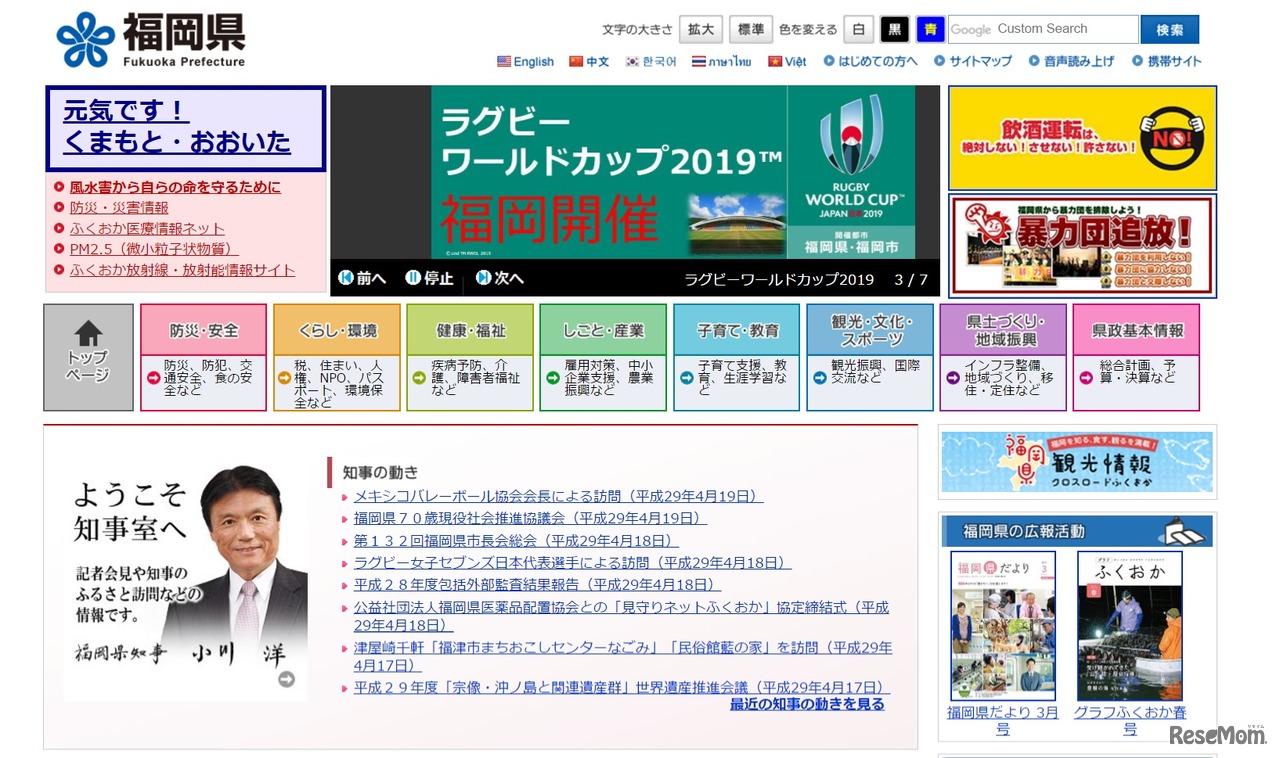
Task: Switch the color scheme to black
Action: [895, 30]
